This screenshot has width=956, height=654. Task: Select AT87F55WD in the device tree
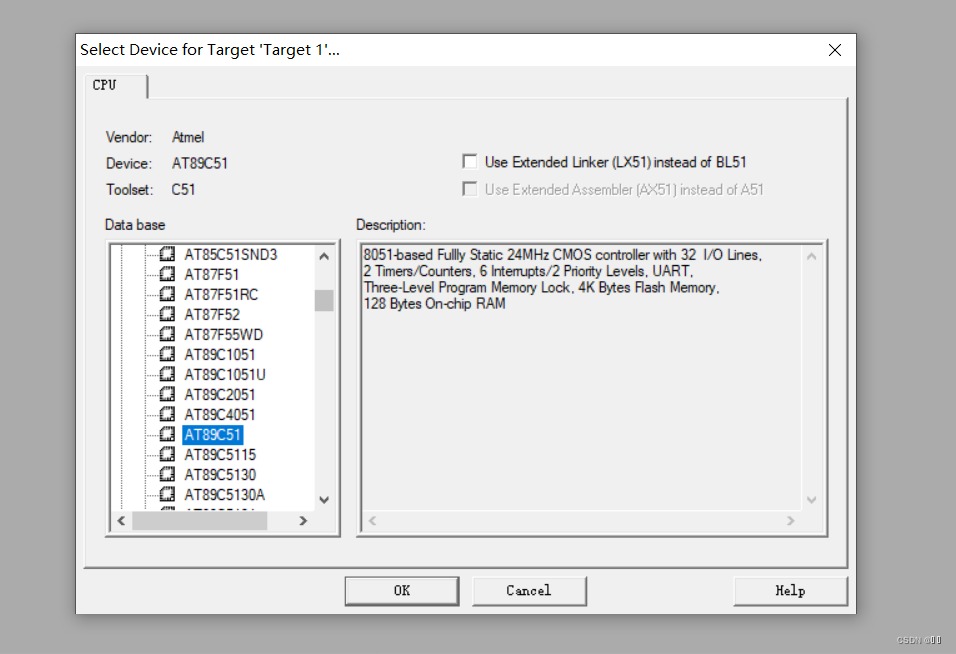pos(224,335)
